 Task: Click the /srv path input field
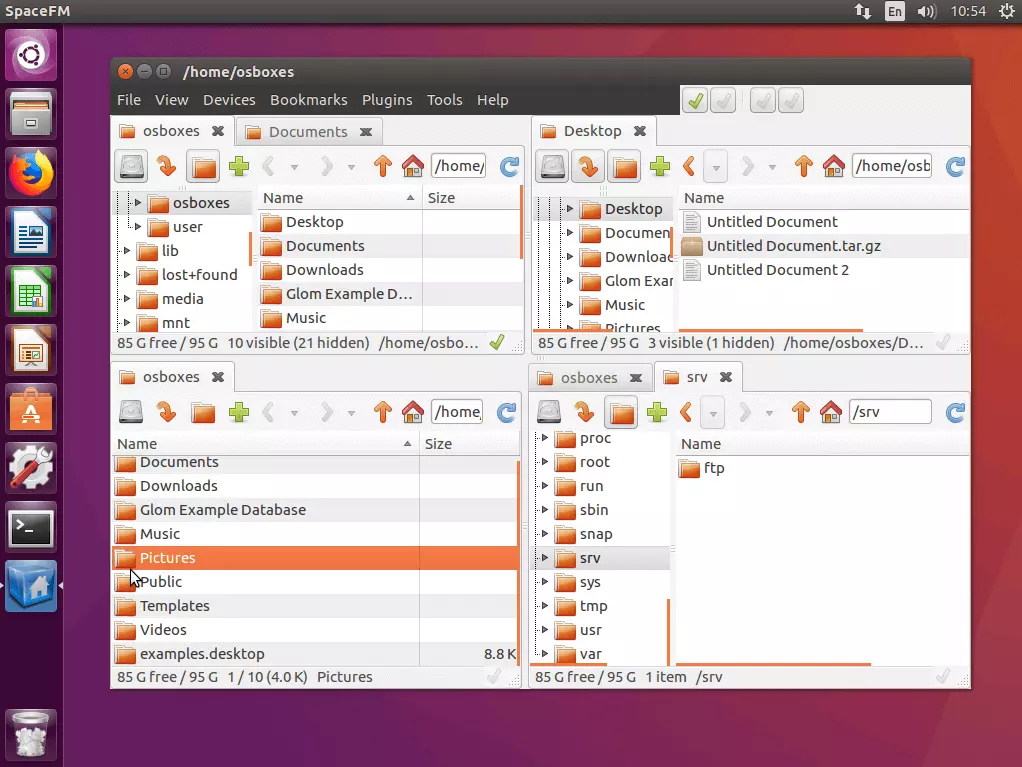[889, 412]
